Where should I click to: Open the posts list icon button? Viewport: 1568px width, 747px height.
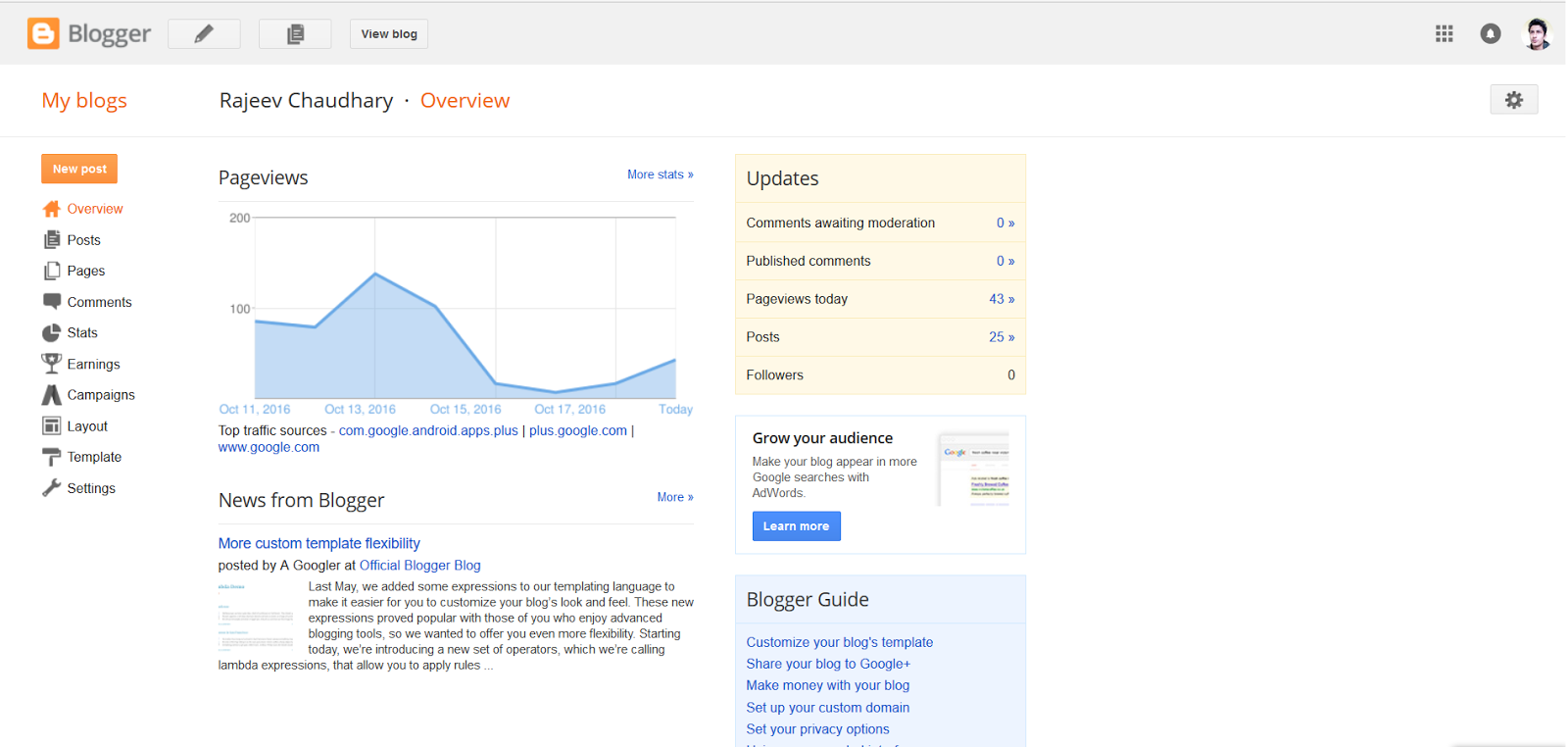(x=295, y=34)
